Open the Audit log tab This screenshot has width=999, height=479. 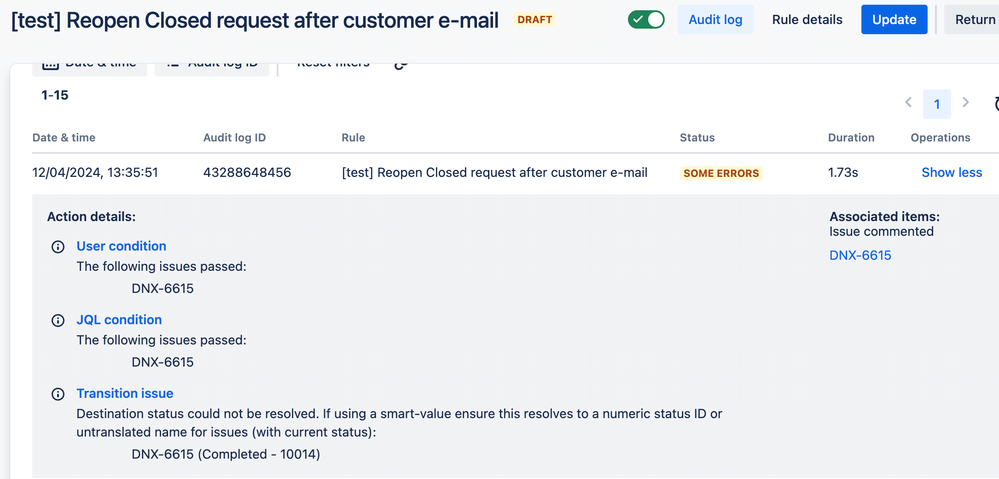pyautogui.click(x=715, y=20)
